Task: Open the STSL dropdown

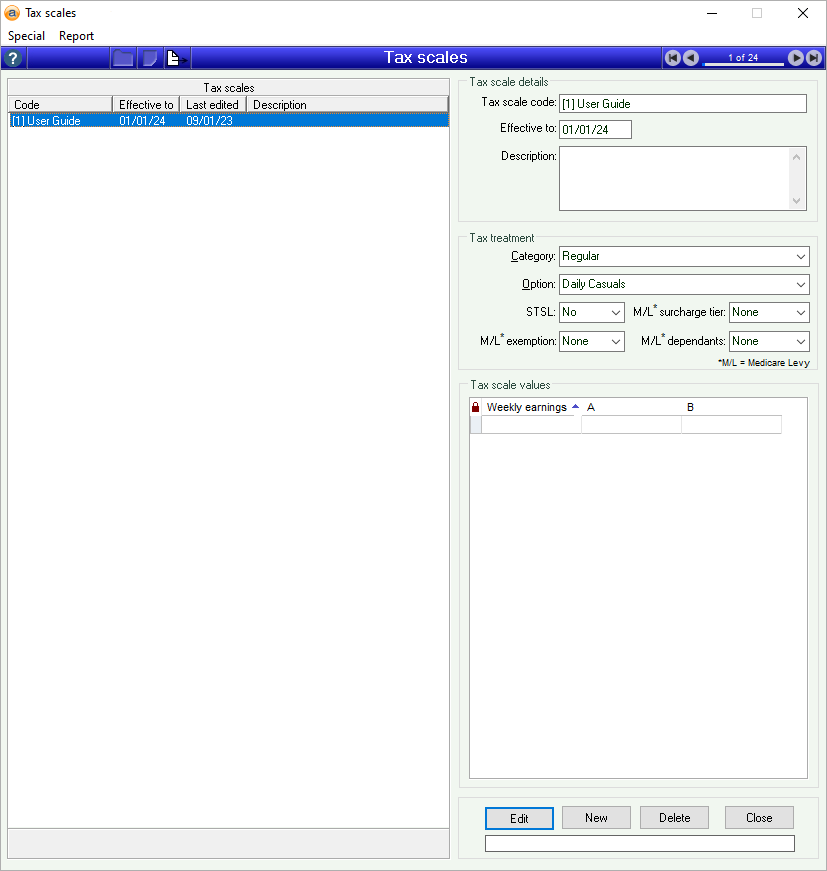Action: pos(591,312)
